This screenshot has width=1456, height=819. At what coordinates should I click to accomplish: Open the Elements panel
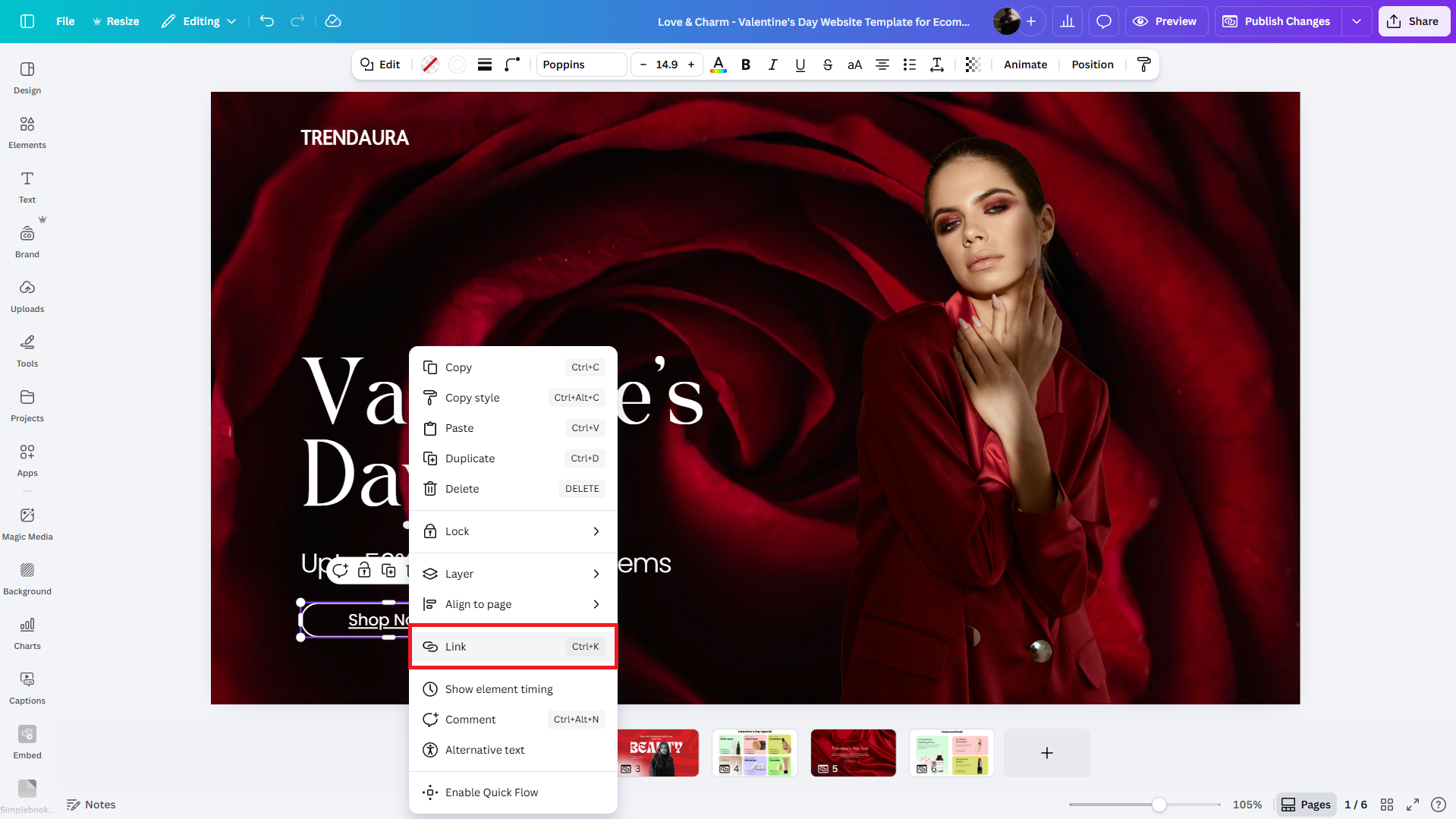click(x=27, y=131)
